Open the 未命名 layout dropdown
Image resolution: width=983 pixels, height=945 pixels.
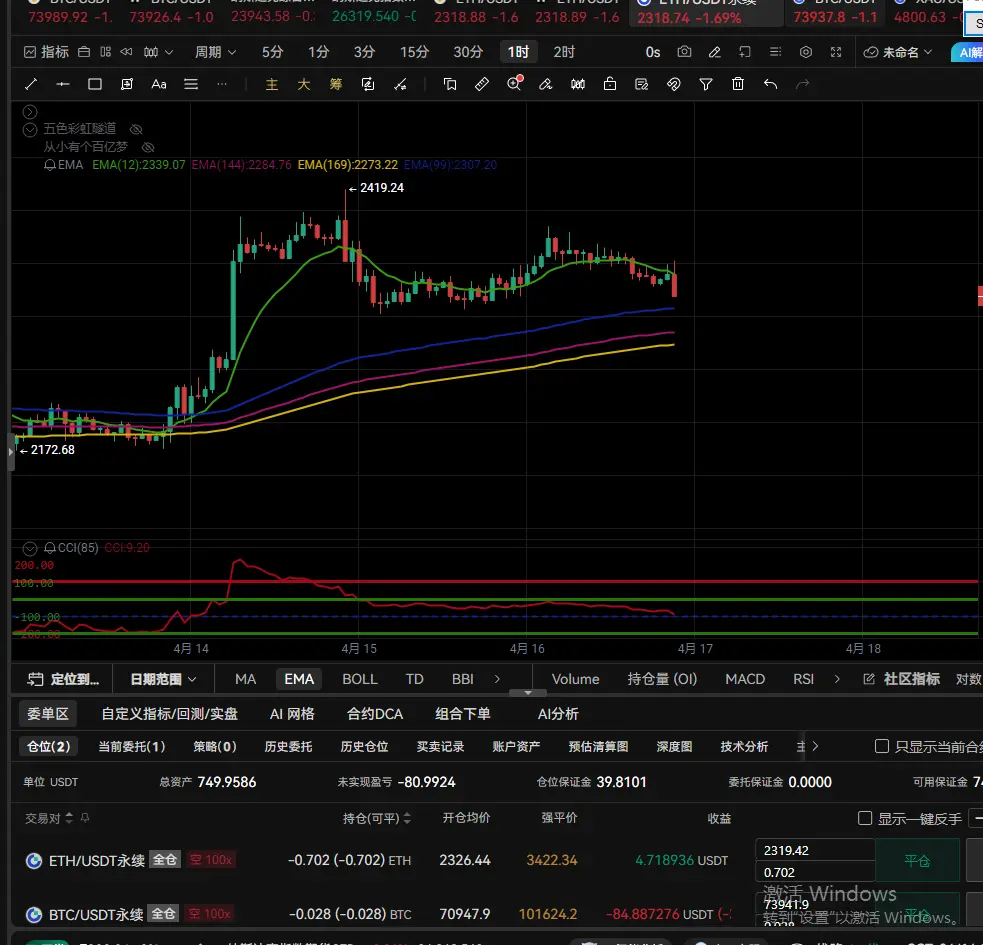point(898,52)
